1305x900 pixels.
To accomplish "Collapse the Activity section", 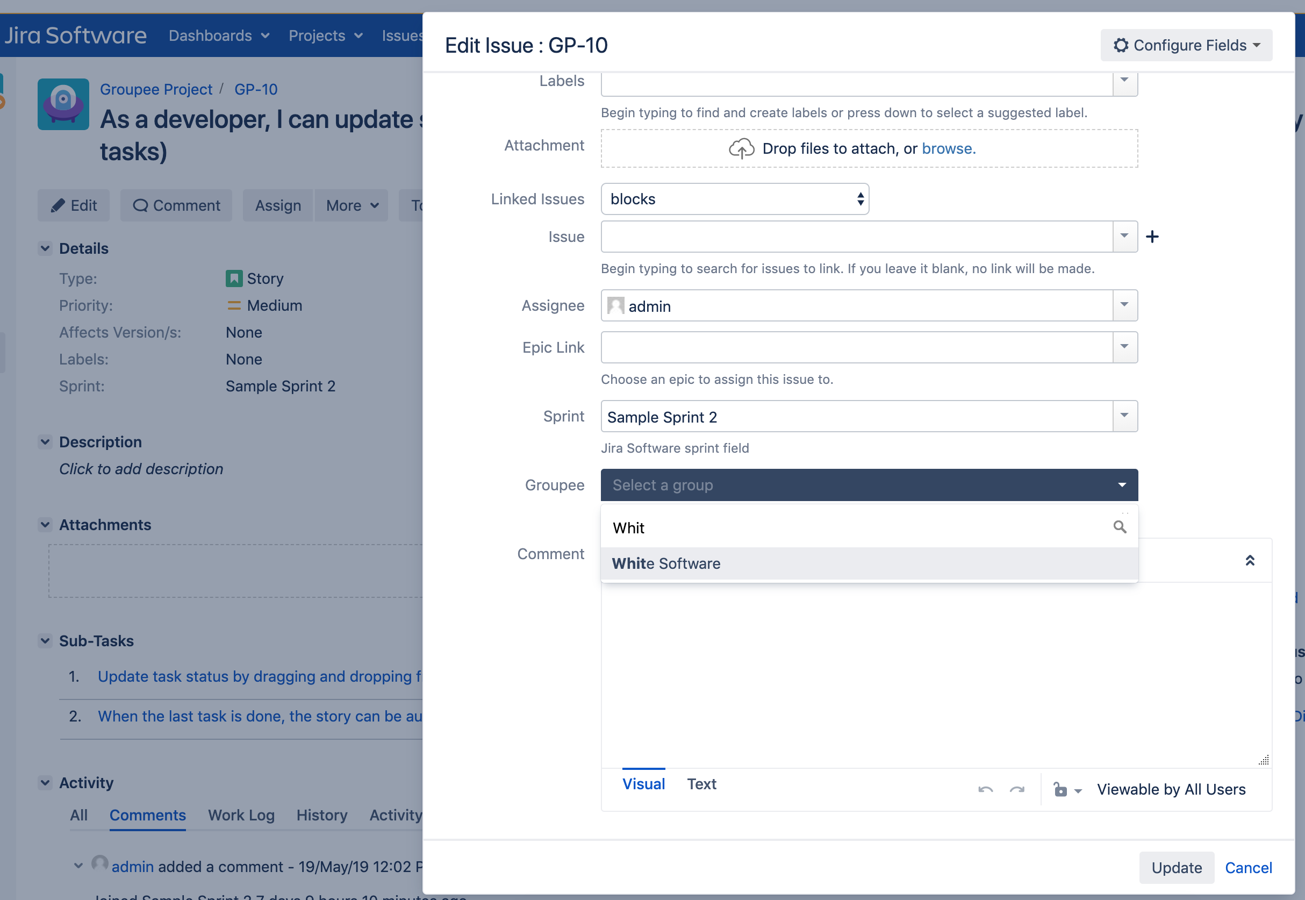I will 45,783.
